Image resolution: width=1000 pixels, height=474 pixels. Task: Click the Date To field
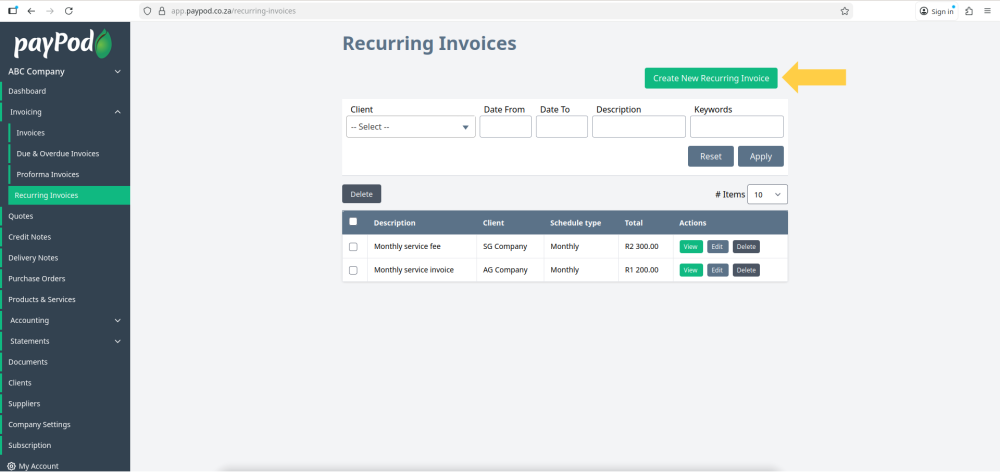coord(561,127)
